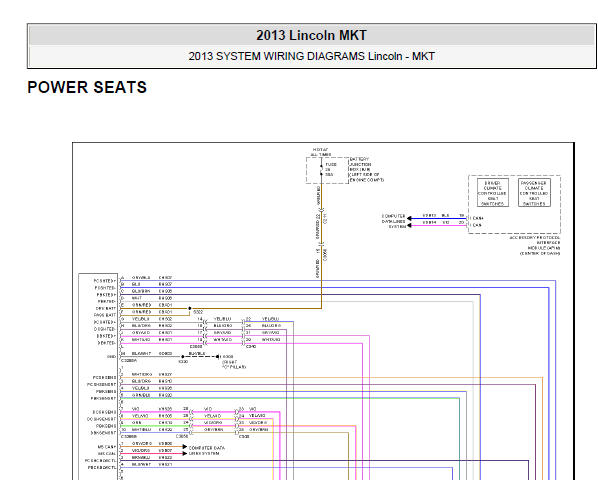Click the 'CAN+' pin label at APIM
The image size is (598, 480).
[477, 218]
